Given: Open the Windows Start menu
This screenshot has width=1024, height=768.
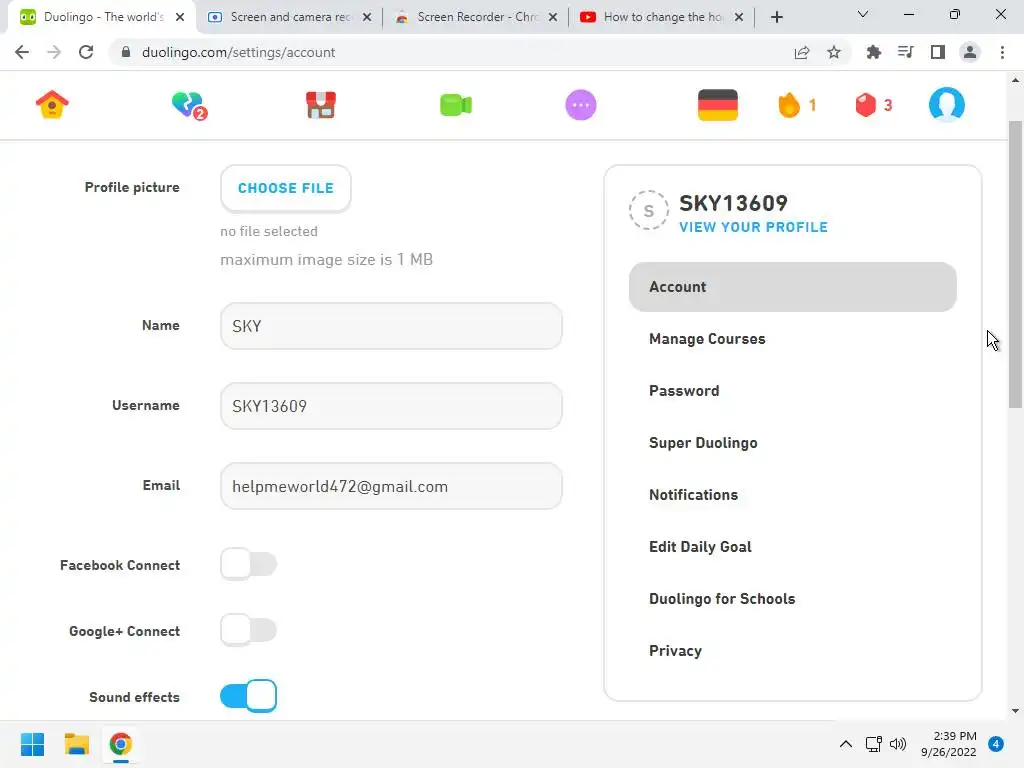Looking at the screenshot, I should (32, 744).
